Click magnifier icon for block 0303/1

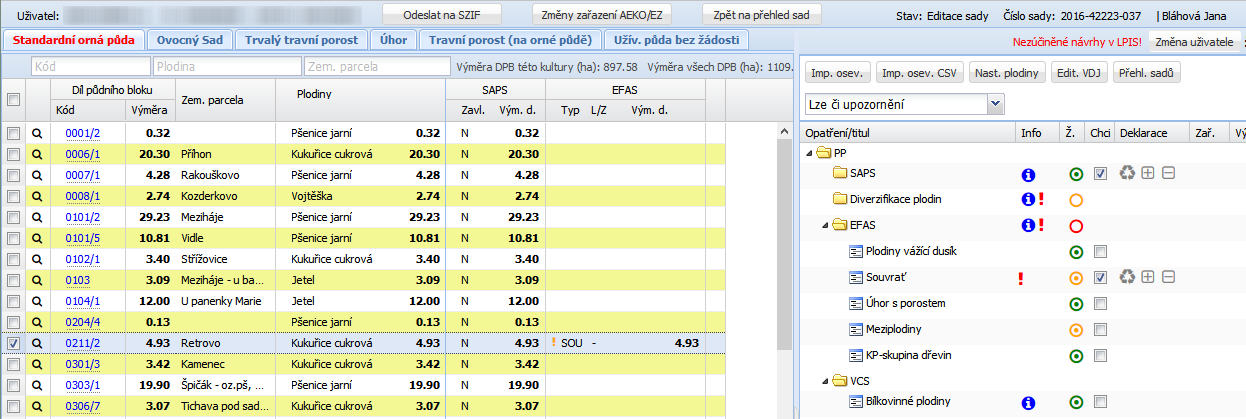point(38,385)
